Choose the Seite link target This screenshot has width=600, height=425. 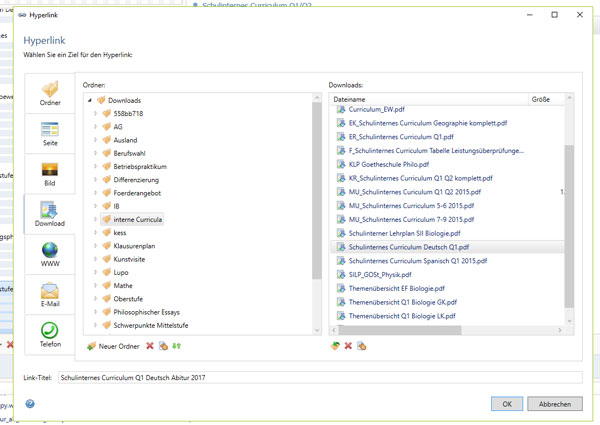click(x=50, y=135)
